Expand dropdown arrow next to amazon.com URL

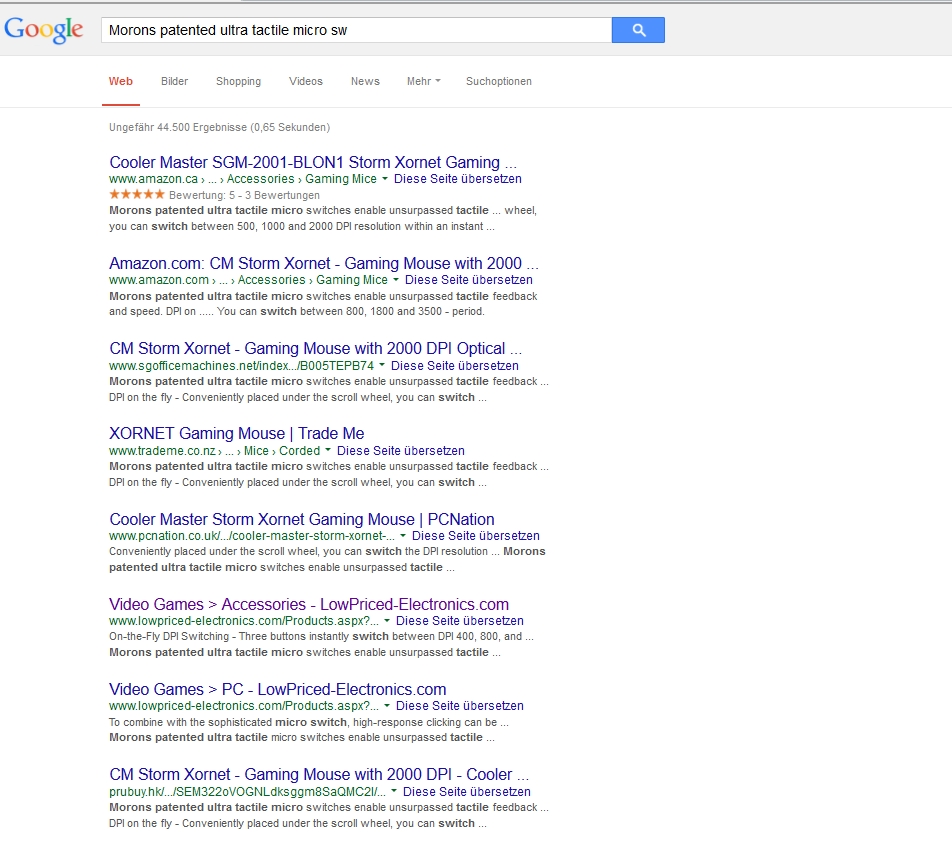[x=395, y=279]
